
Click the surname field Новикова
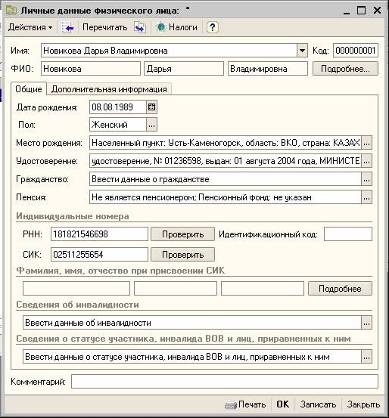tap(91, 69)
